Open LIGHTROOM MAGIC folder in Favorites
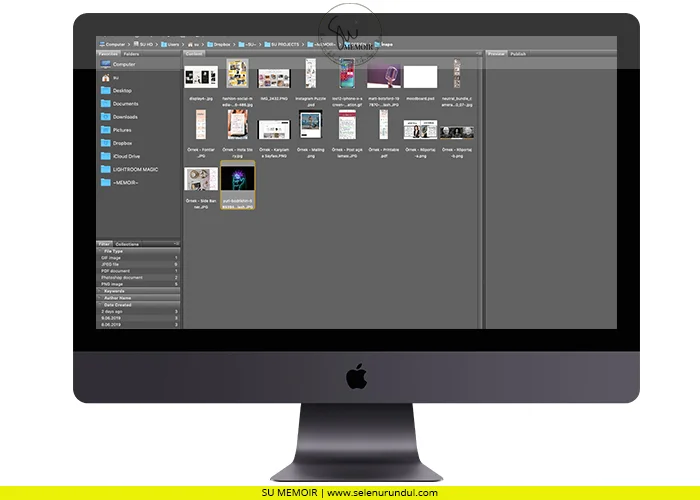 coord(106,170)
